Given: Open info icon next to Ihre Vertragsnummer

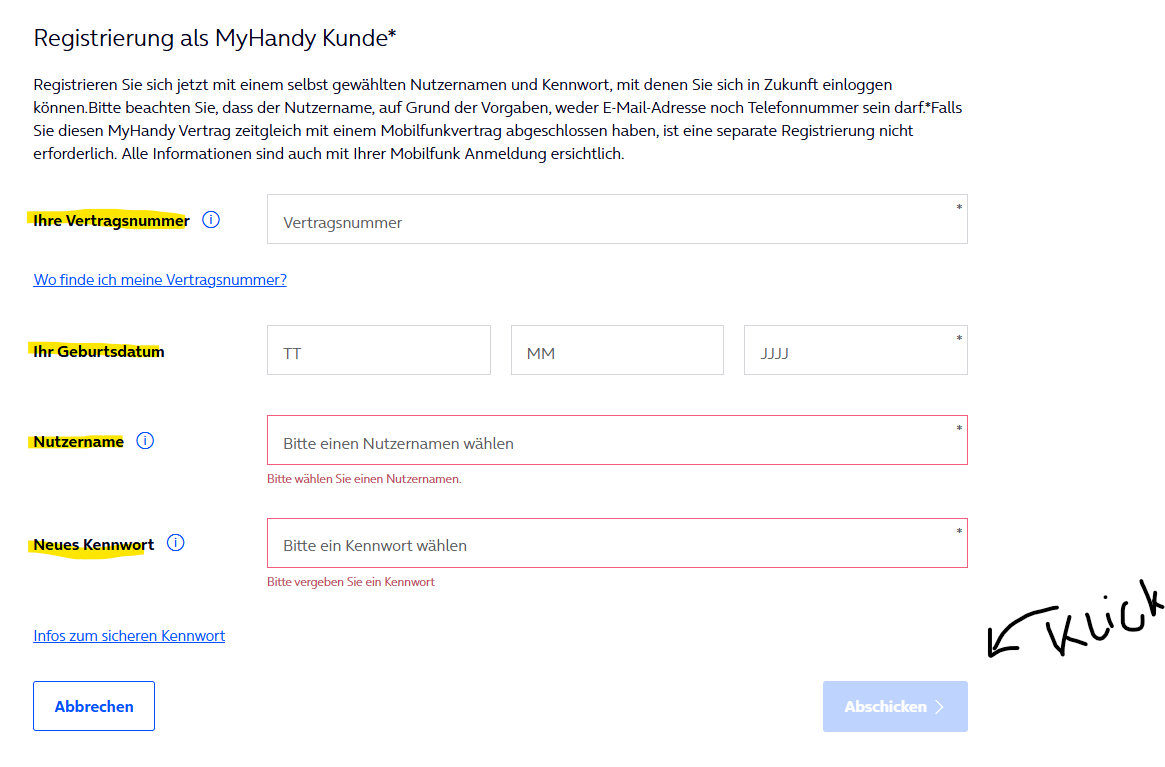Looking at the screenshot, I should (211, 220).
